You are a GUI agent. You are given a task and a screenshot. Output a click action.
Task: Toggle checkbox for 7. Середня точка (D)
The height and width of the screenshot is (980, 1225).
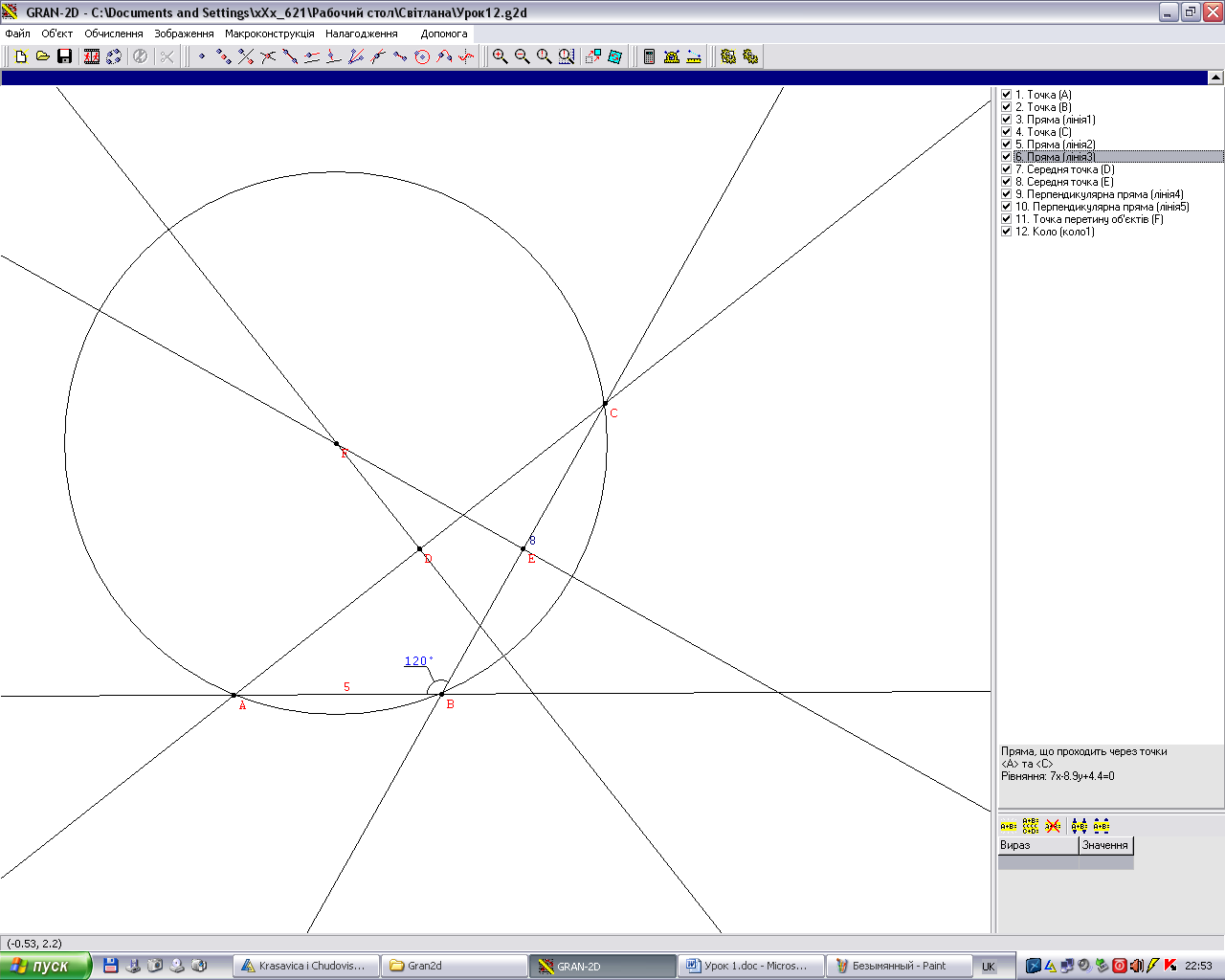tap(1007, 169)
